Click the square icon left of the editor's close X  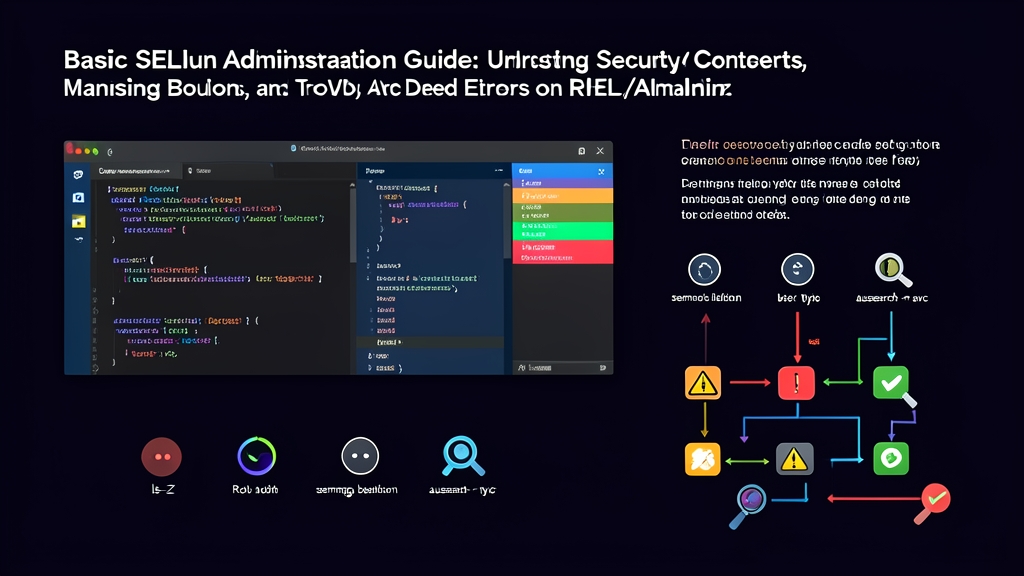coord(581,151)
